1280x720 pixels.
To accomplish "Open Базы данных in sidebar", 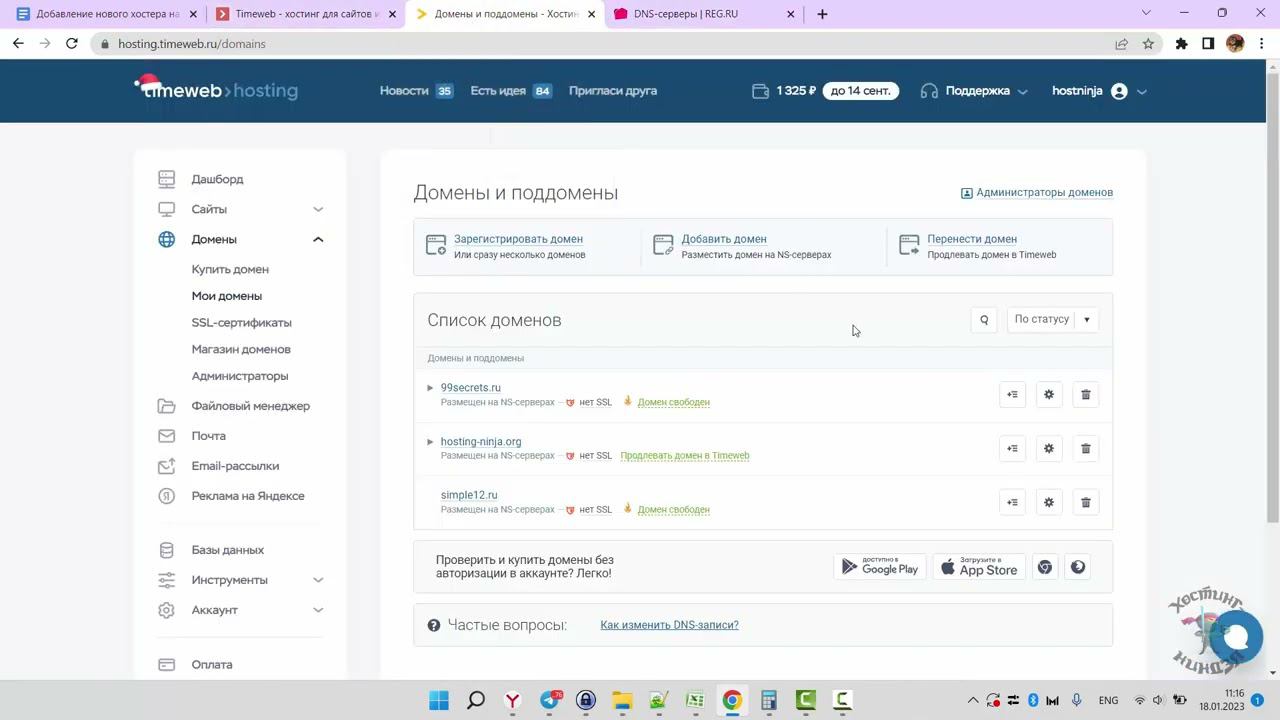I will coord(228,550).
